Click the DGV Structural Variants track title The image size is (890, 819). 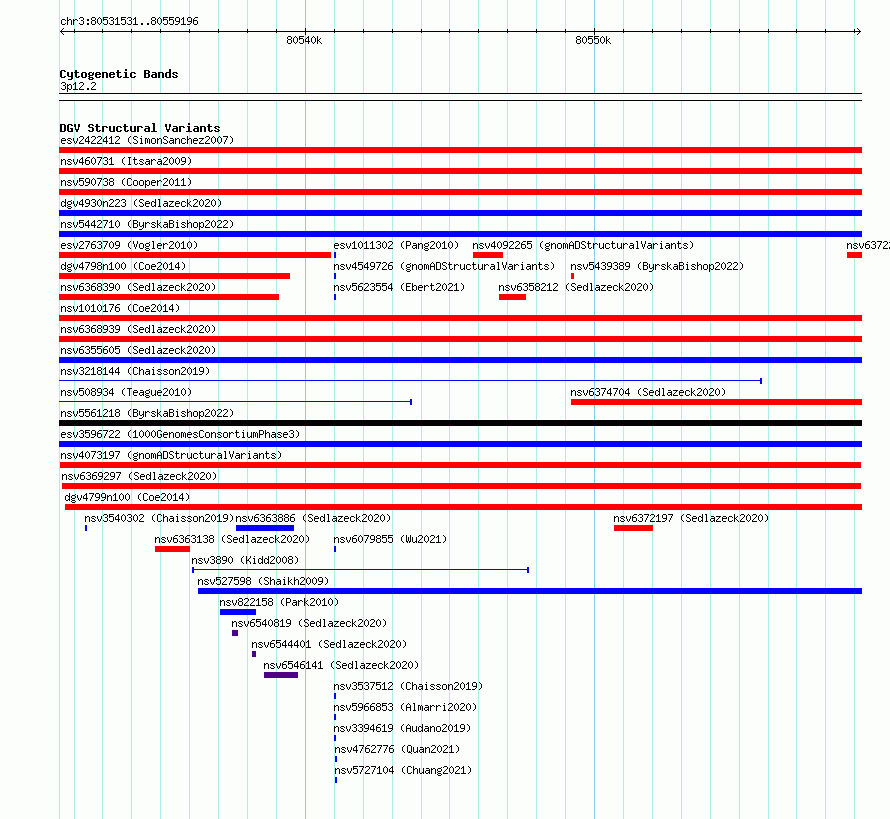point(140,128)
